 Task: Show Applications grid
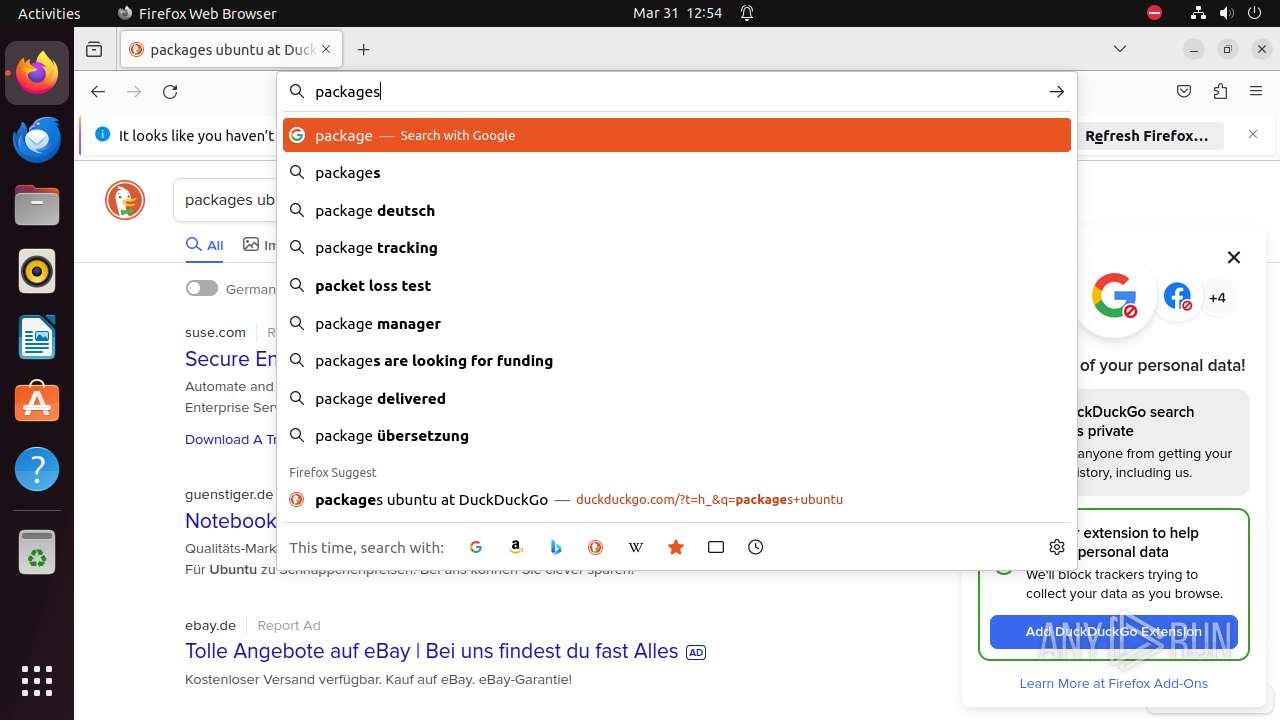tap(37, 680)
